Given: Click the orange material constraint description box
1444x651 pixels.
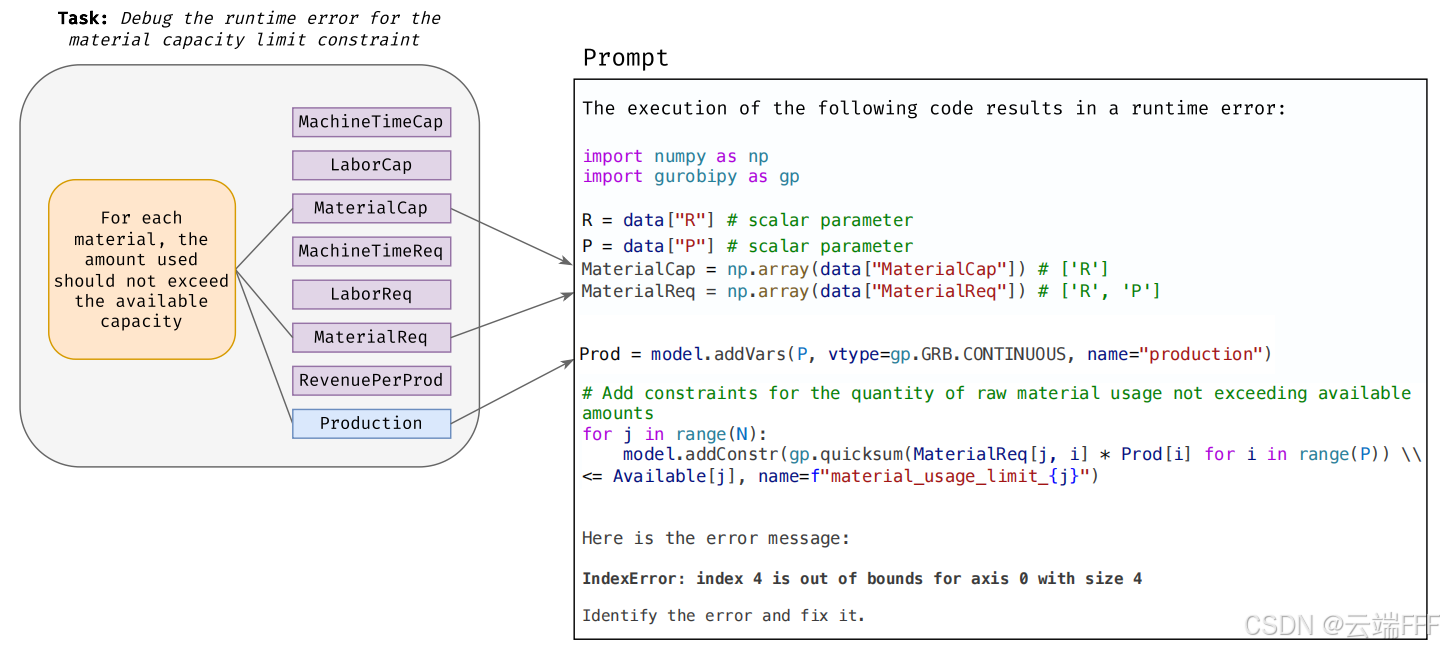Looking at the screenshot, I should tap(142, 269).
